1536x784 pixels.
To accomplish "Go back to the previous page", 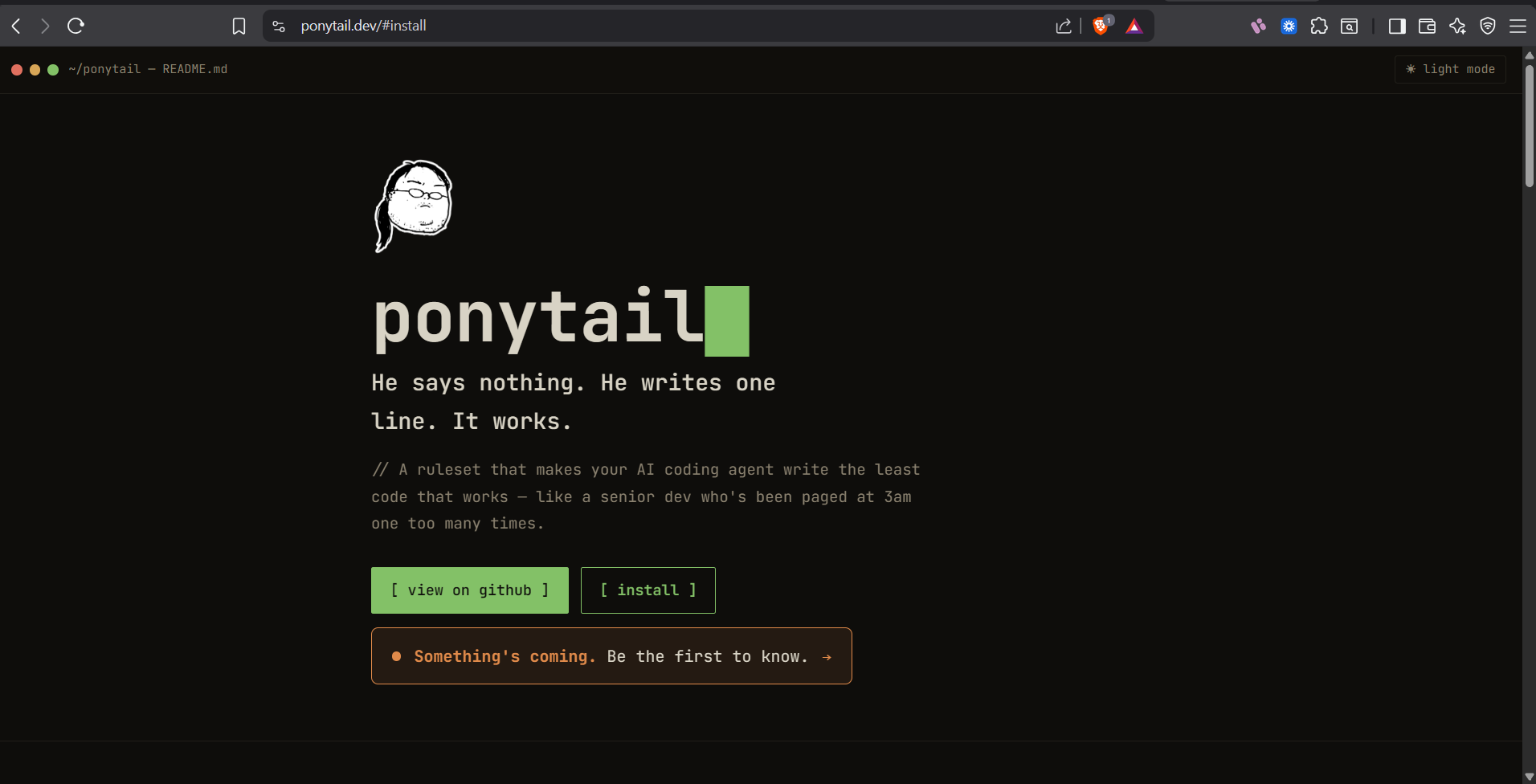I will (x=16, y=27).
